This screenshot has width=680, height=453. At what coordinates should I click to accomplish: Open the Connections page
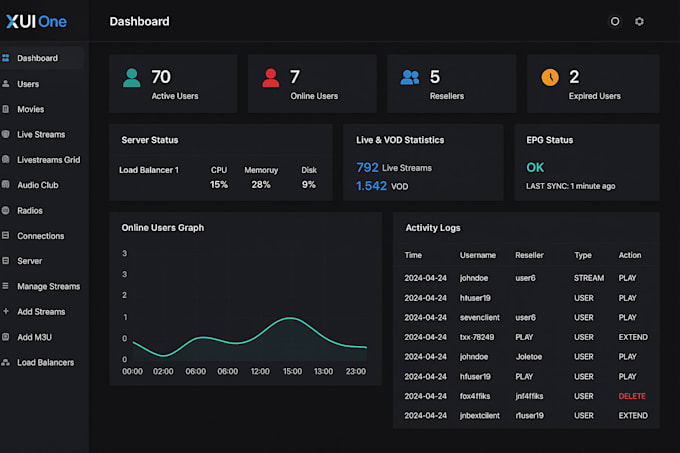41,236
